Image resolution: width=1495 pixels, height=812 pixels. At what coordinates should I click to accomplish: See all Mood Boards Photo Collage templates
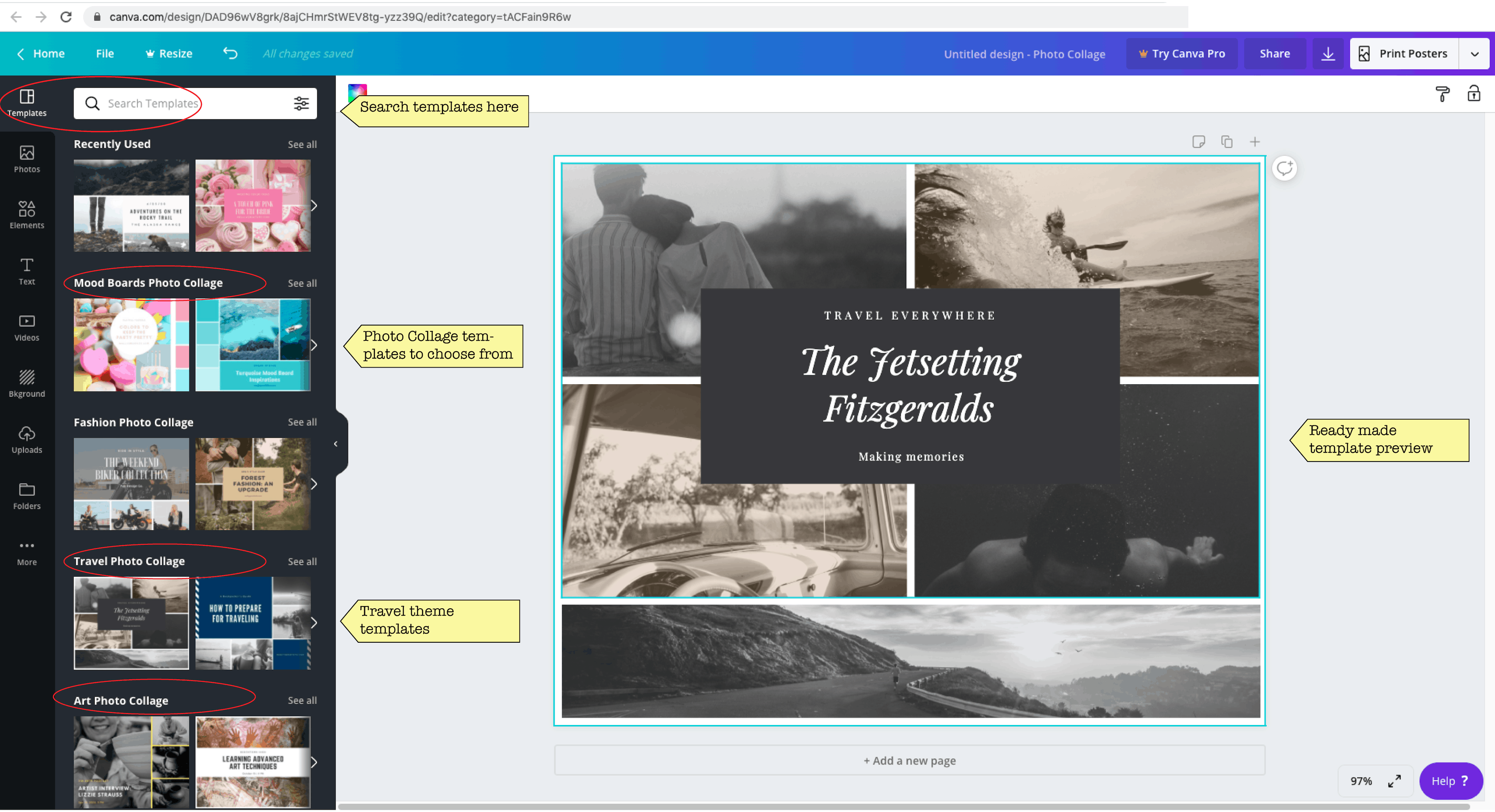302,283
